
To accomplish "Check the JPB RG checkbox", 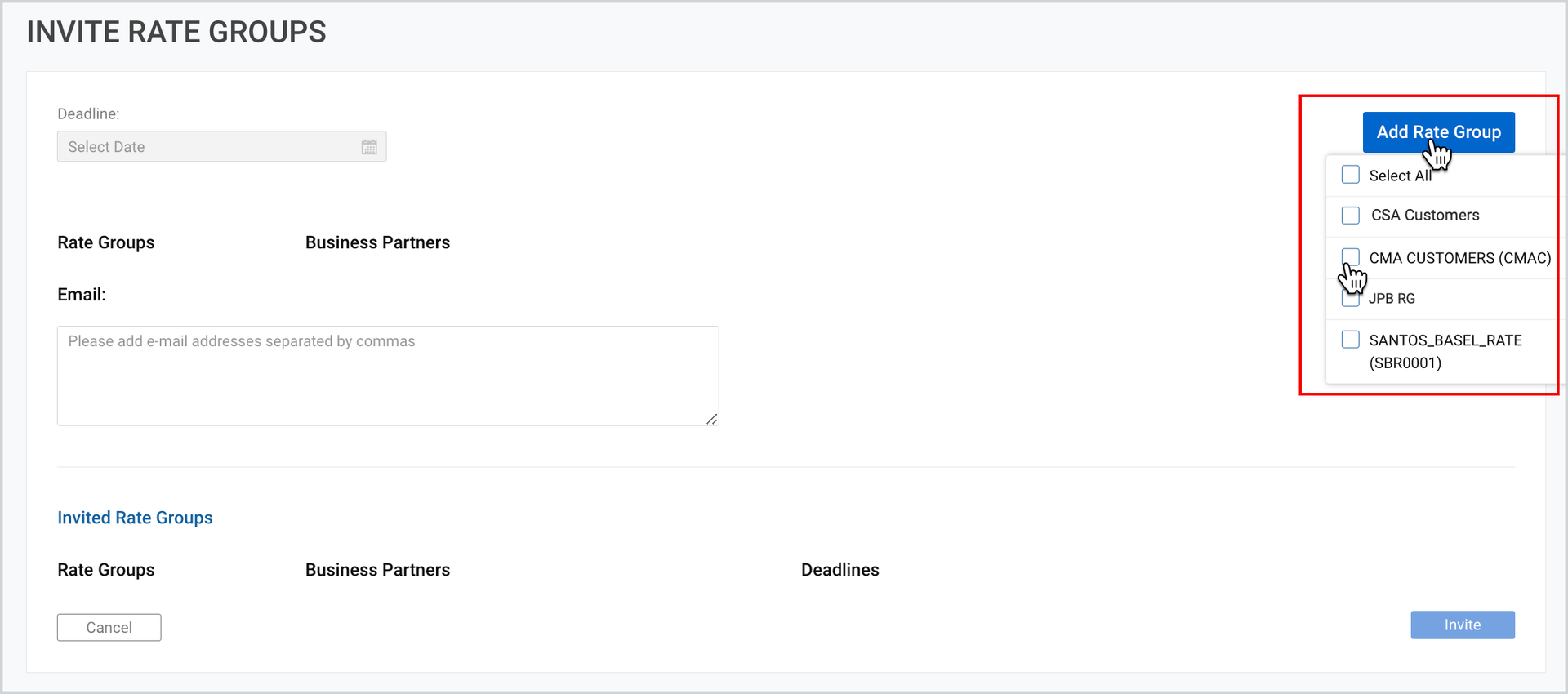I will (1351, 298).
